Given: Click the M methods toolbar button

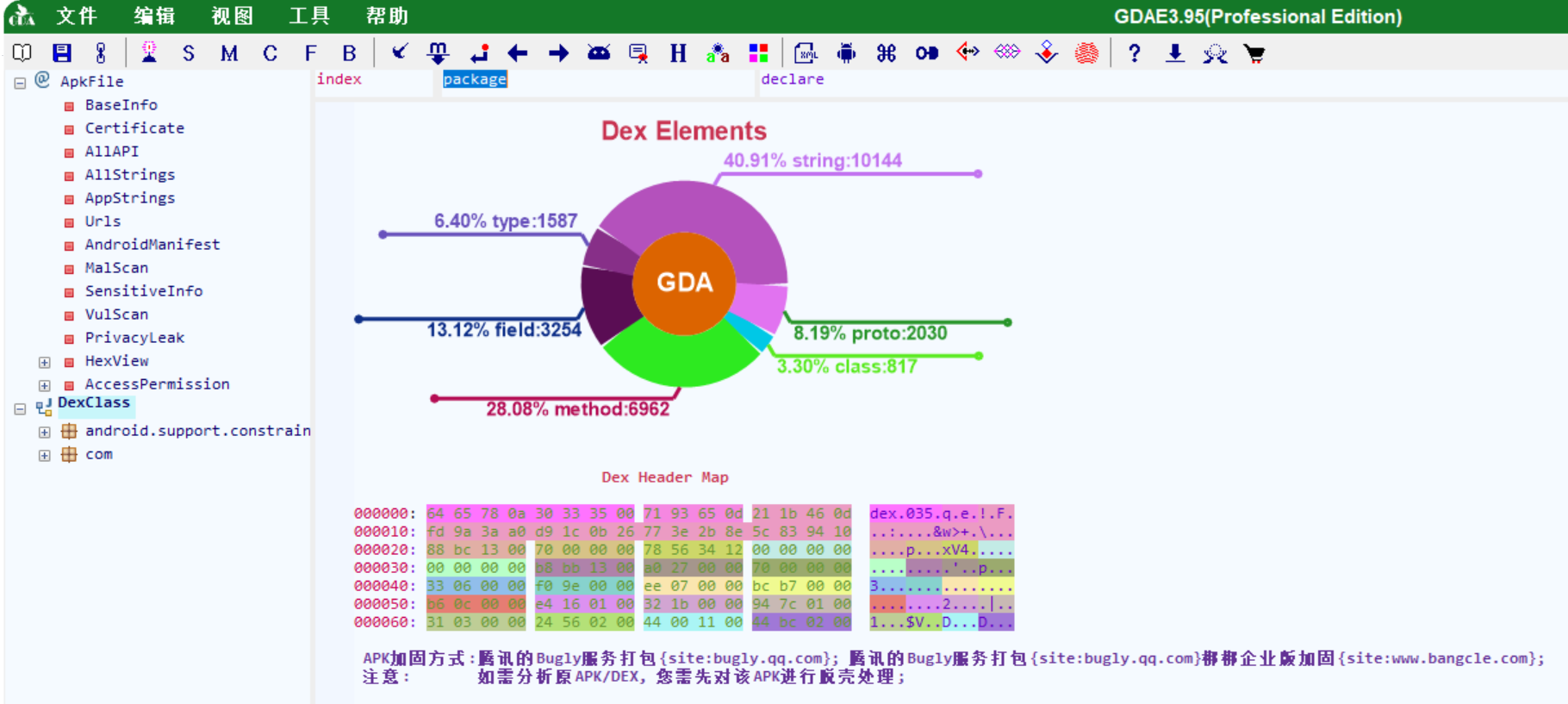Looking at the screenshot, I should 229,53.
